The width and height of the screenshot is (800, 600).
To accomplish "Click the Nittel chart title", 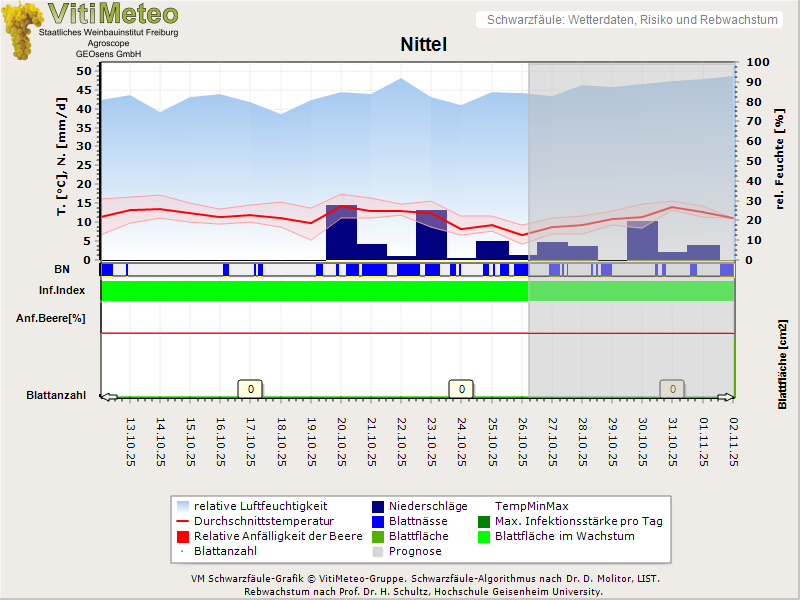I will tap(423, 45).
